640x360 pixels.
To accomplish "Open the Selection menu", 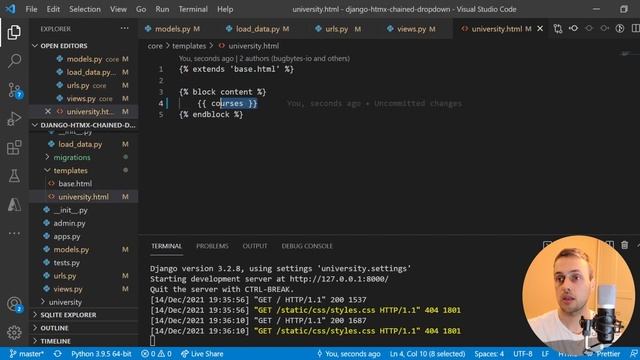I will point(84,9).
